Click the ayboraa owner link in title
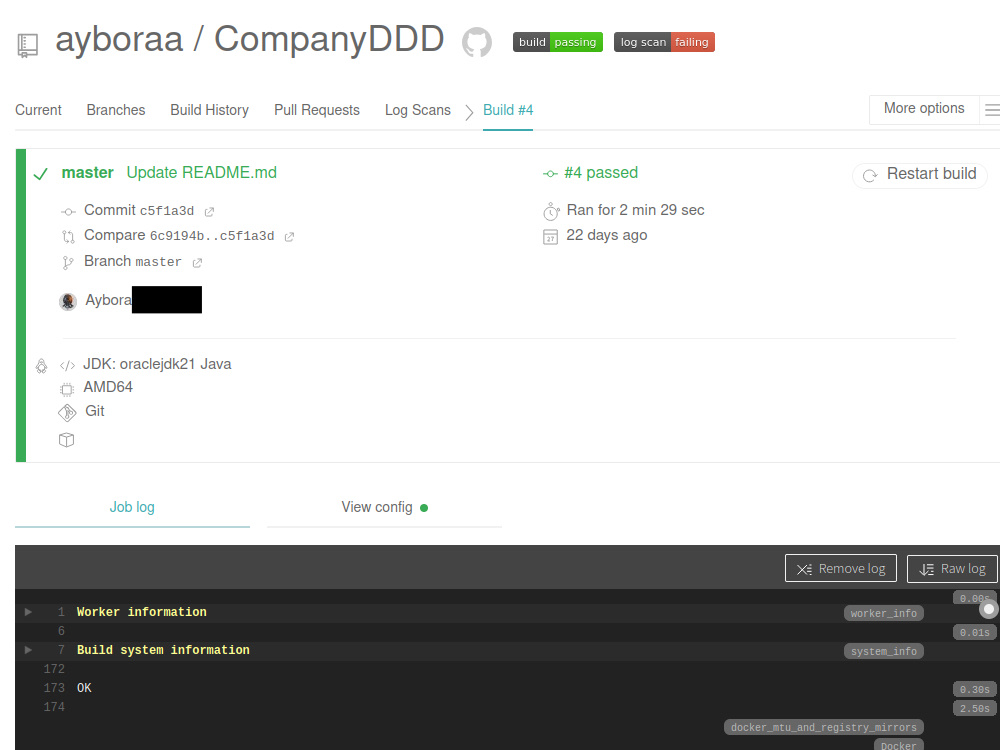 tap(119, 39)
